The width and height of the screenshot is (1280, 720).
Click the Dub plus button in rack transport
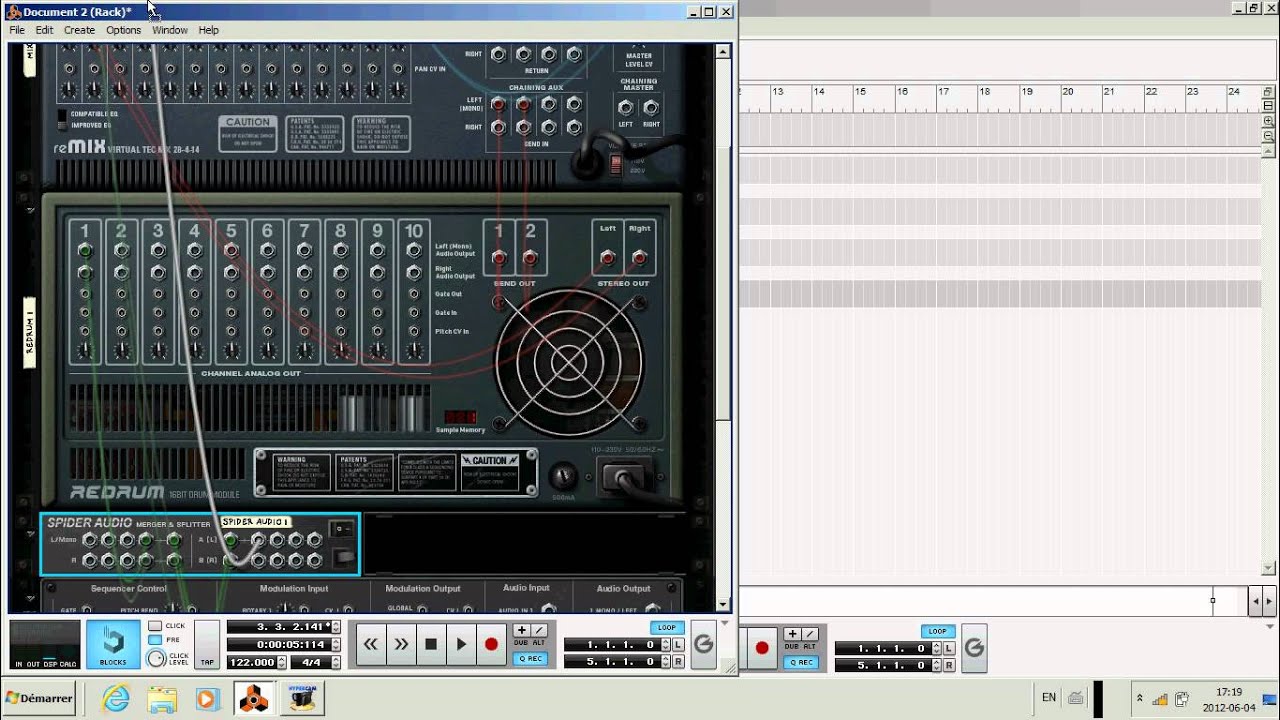[x=521, y=631]
